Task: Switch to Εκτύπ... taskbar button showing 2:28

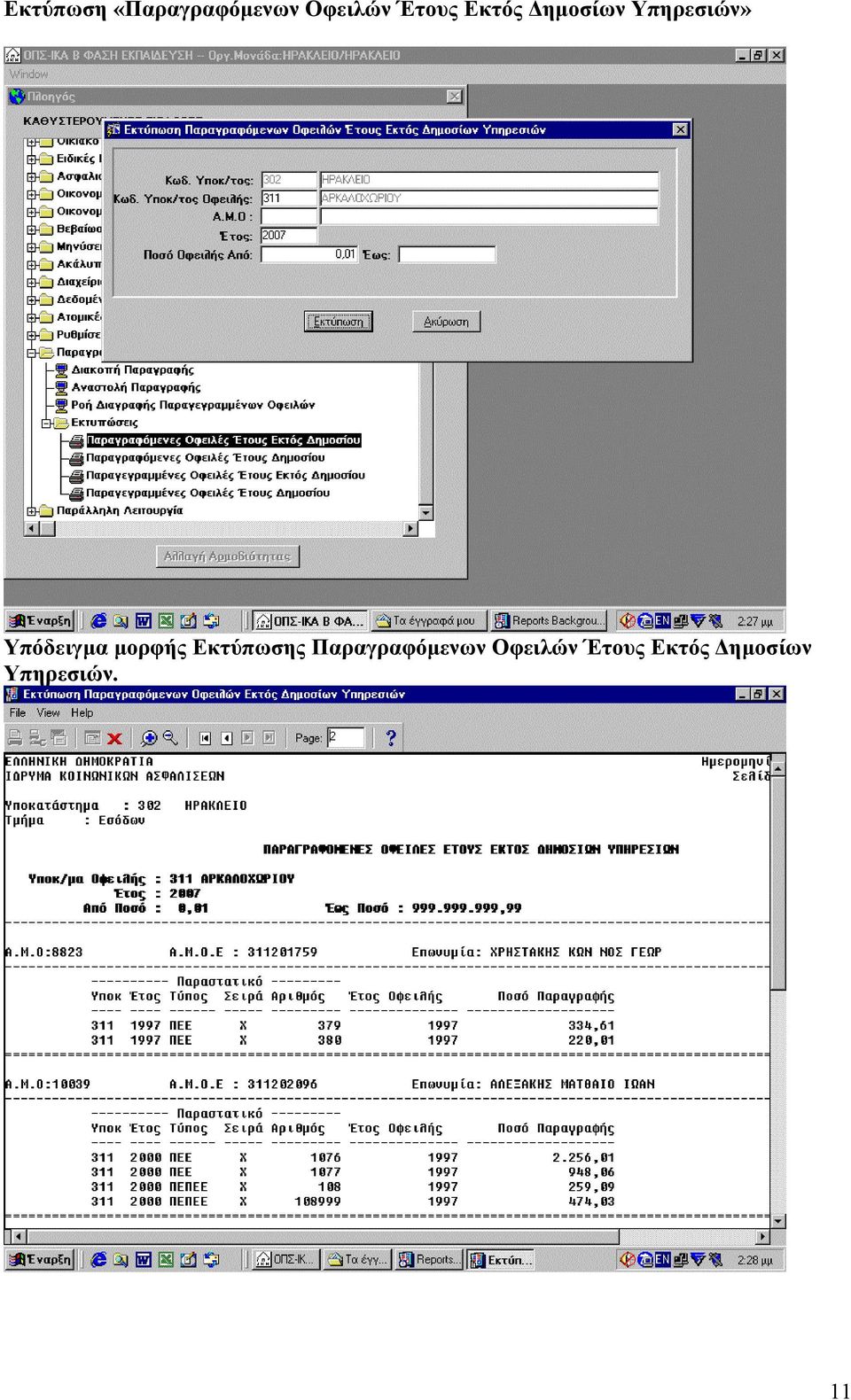Action: click(502, 1259)
